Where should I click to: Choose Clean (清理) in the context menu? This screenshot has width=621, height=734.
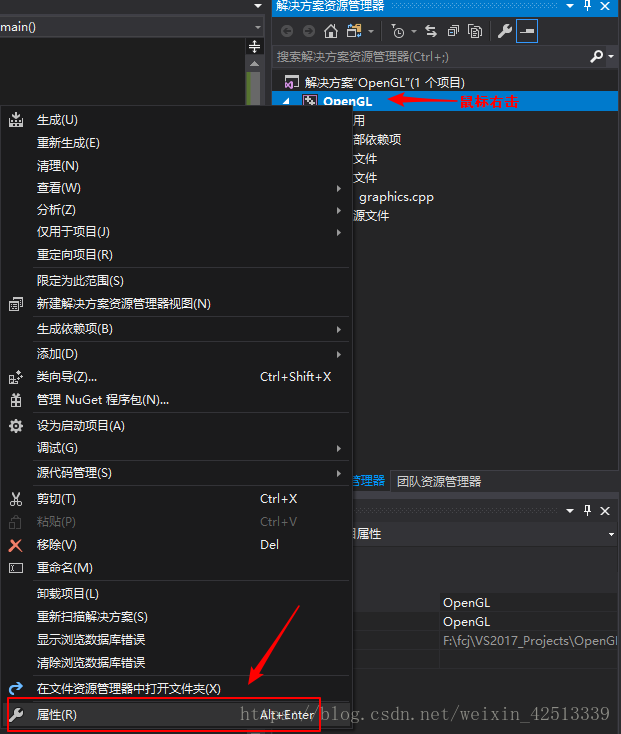coord(176,166)
